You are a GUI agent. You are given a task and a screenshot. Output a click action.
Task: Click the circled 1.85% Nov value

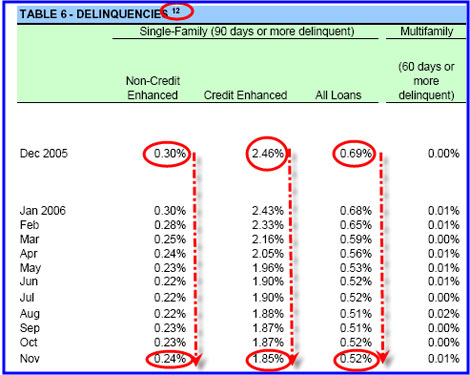[x=268, y=359]
